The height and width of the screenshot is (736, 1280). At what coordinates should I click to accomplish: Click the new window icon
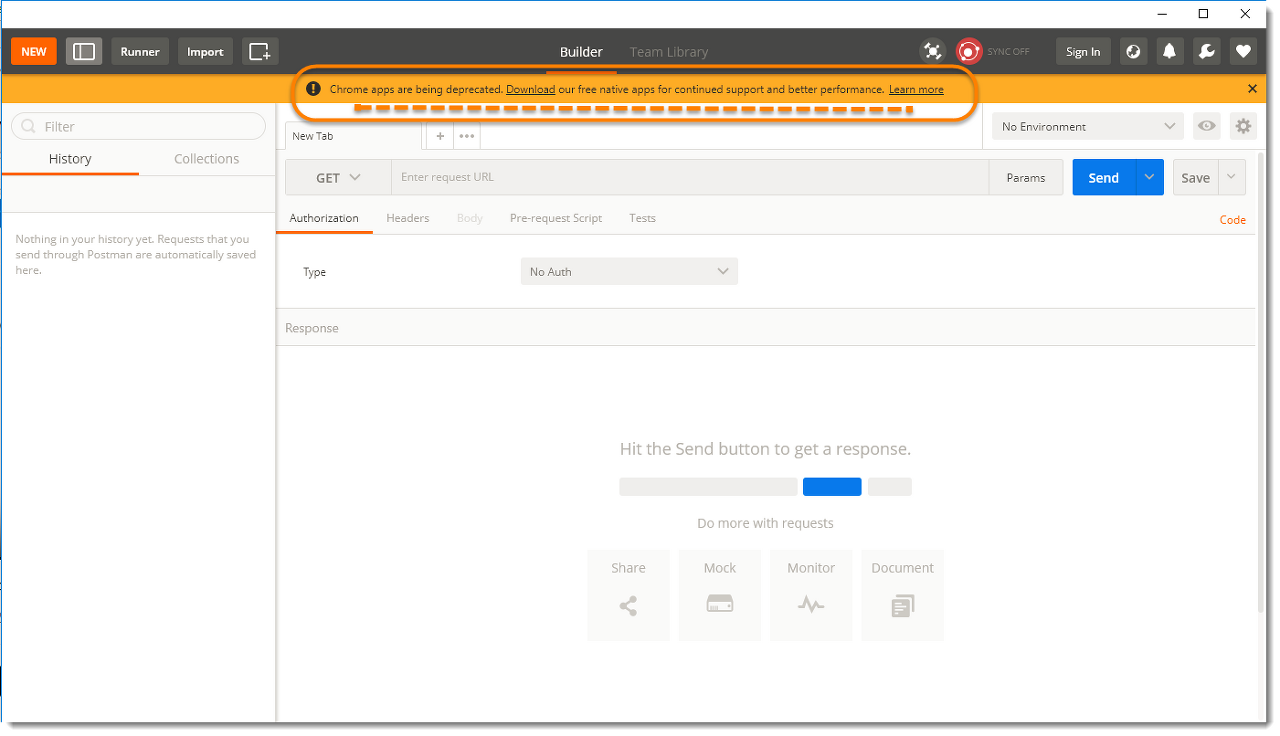click(260, 52)
